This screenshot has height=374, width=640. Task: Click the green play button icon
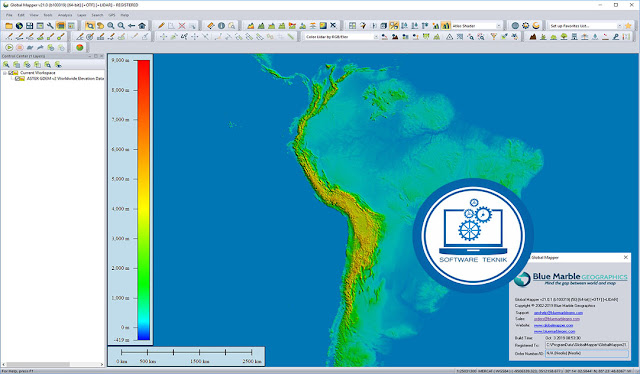(x=9, y=47)
